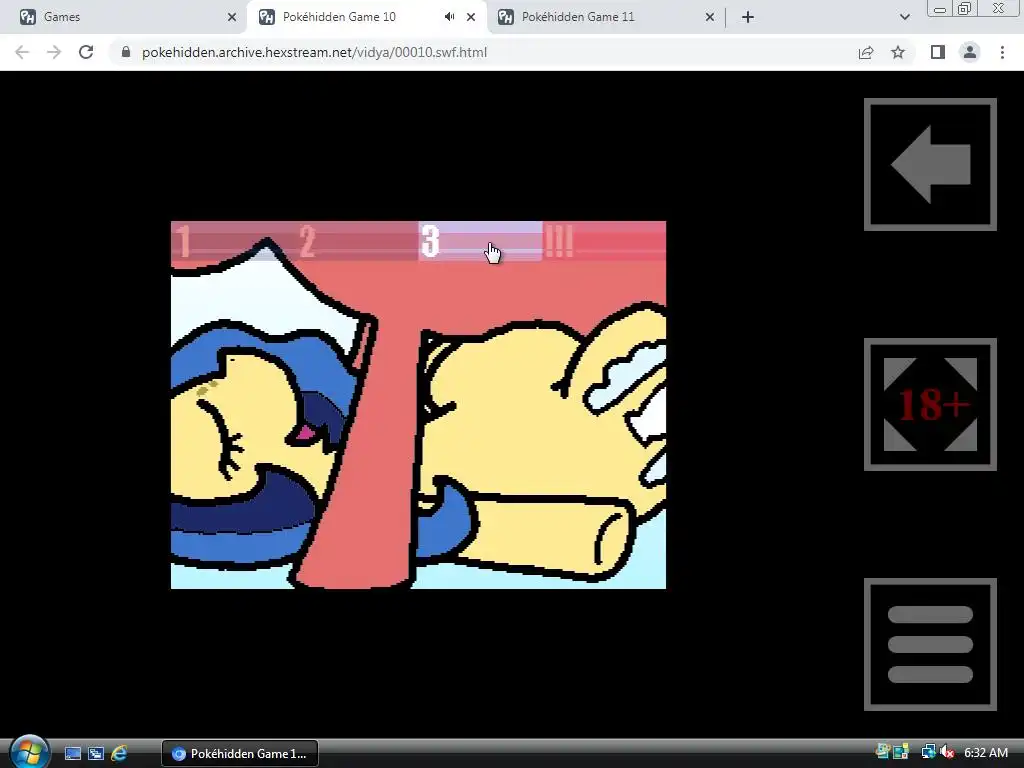The width and height of the screenshot is (1024, 768).
Task: Toggle the 18+ fullscreen button
Action: point(931,404)
